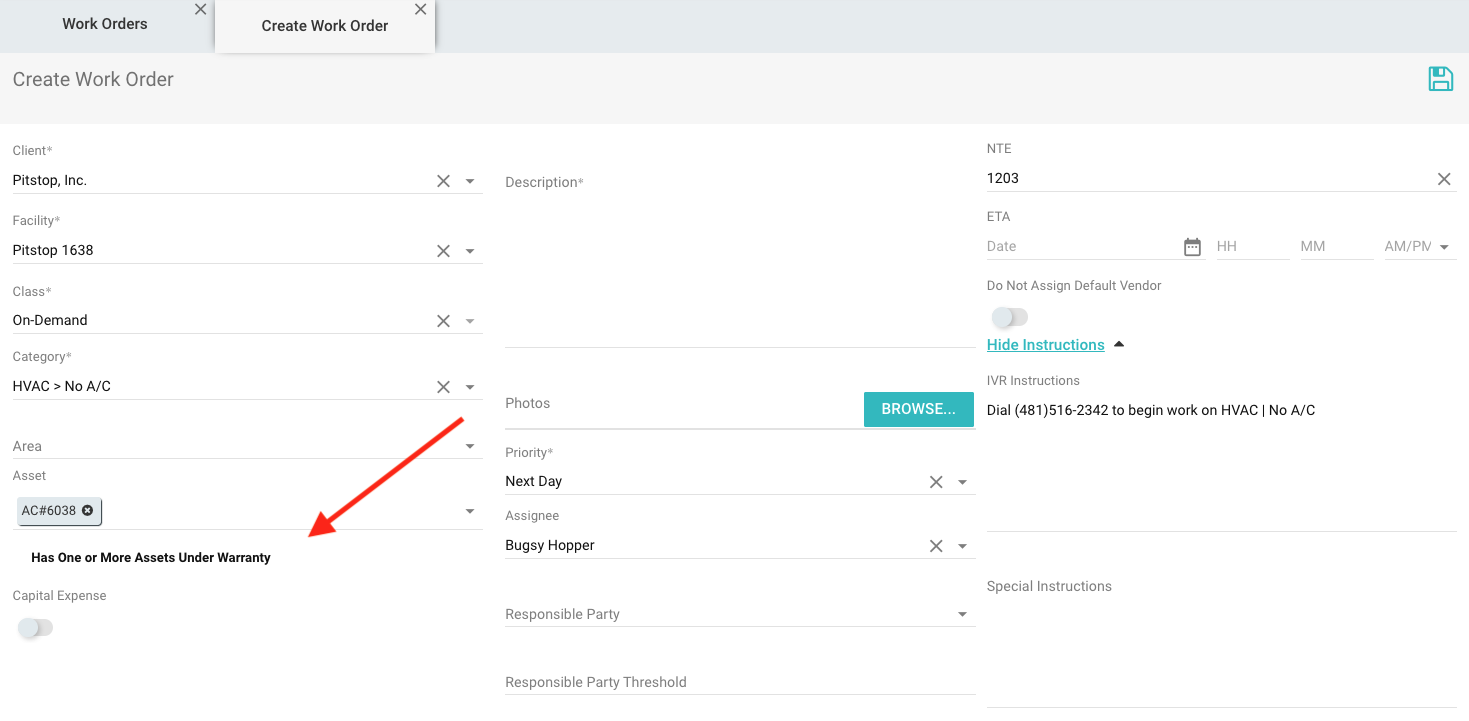Clear the NTE value 1203
This screenshot has height=721, width=1469.
[1444, 179]
